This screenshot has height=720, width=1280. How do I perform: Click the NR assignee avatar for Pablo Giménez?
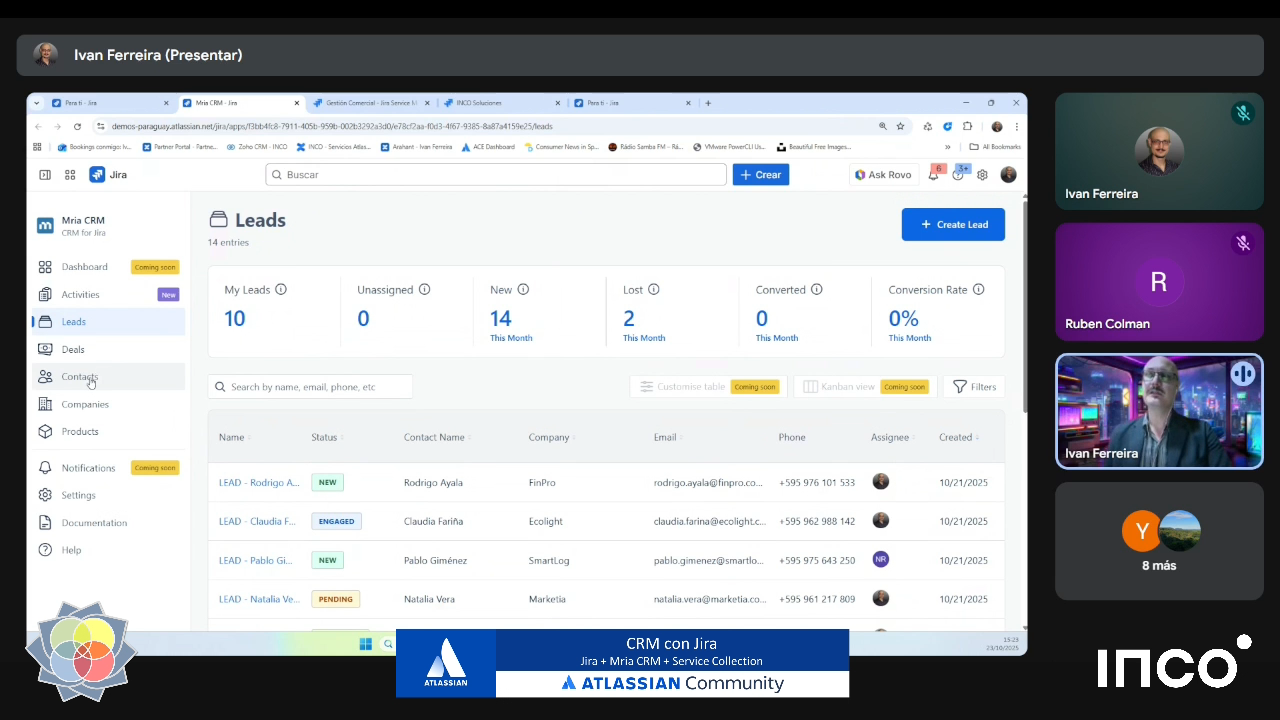pyautogui.click(x=881, y=560)
